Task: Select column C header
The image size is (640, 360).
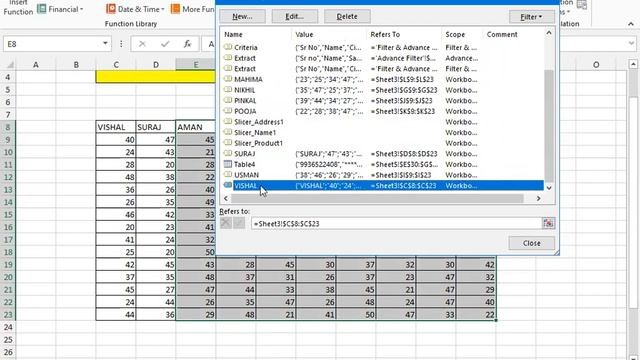Action: coord(116,64)
